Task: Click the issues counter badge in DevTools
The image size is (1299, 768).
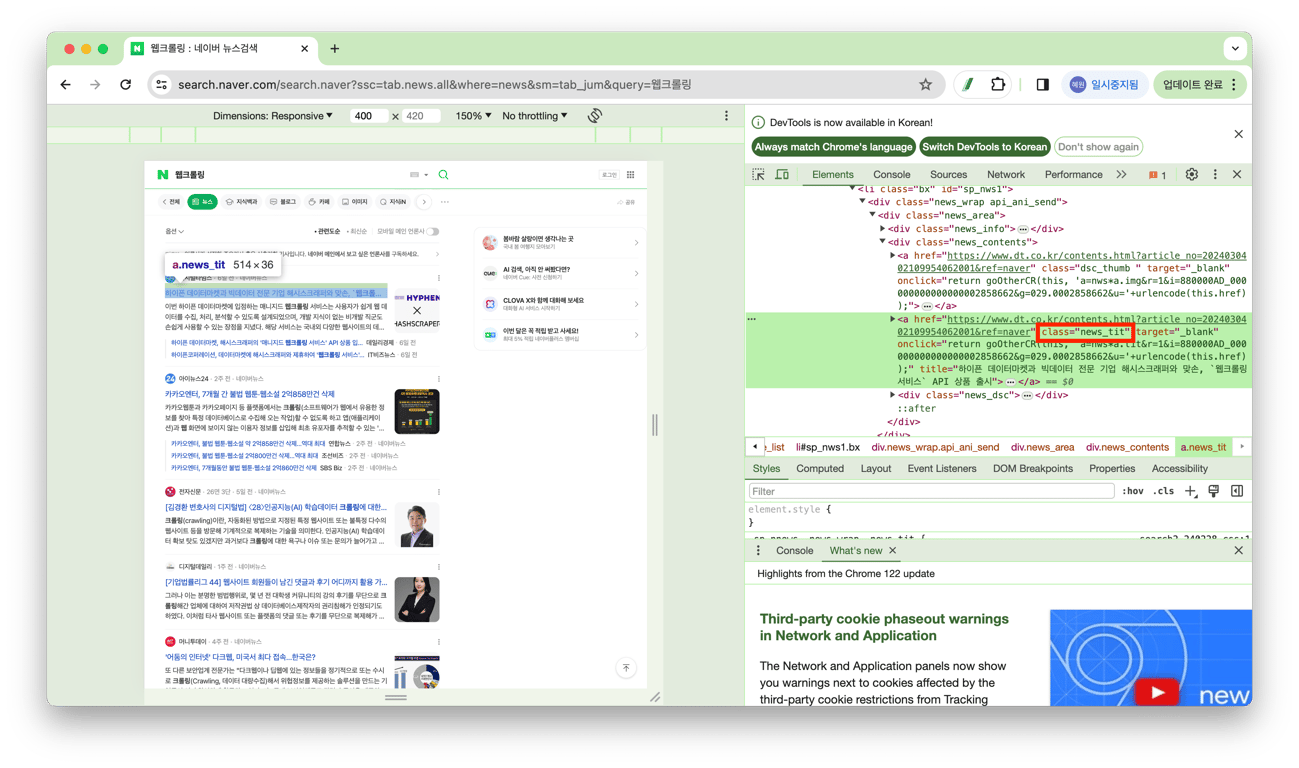Action: point(1157,175)
